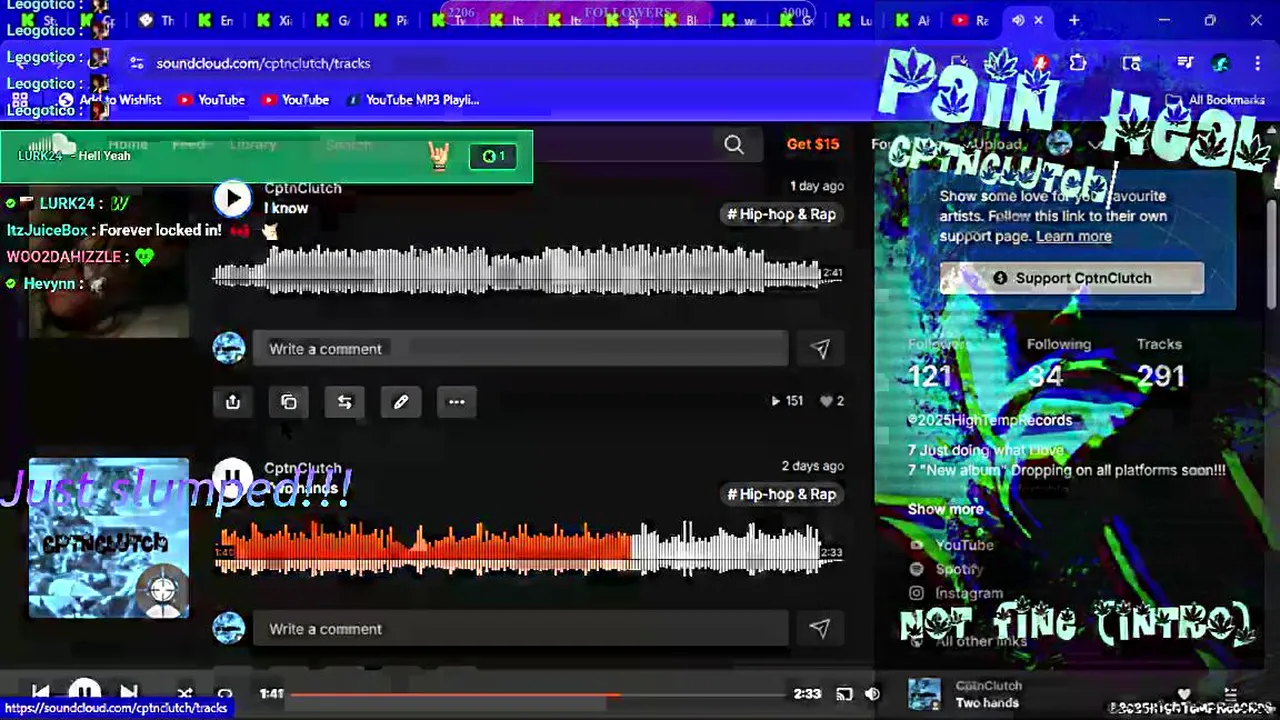Open a new browser tab

pyautogui.click(x=1074, y=20)
